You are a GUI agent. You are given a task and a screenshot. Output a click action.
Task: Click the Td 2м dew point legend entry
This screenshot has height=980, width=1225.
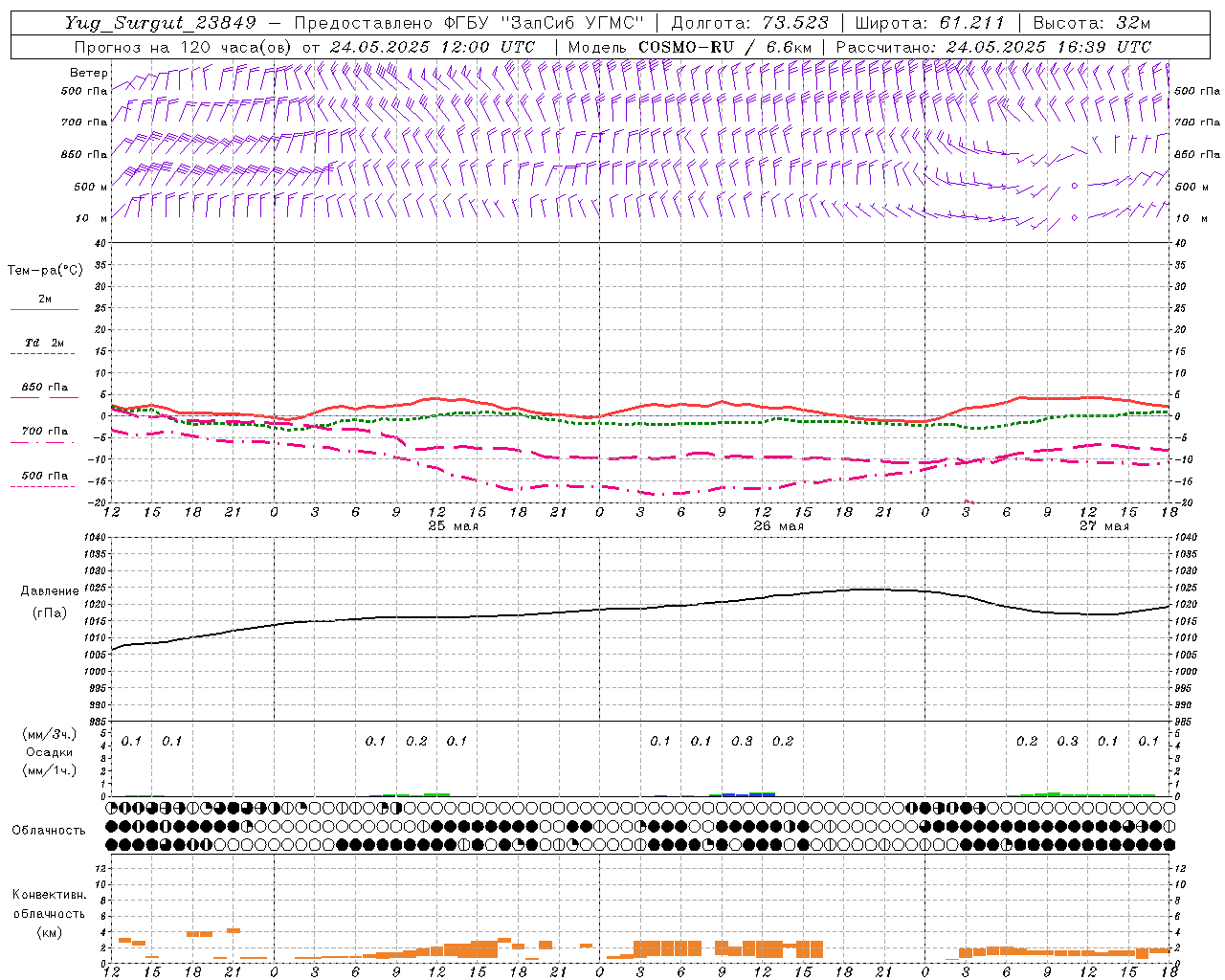pyautogui.click(x=44, y=343)
